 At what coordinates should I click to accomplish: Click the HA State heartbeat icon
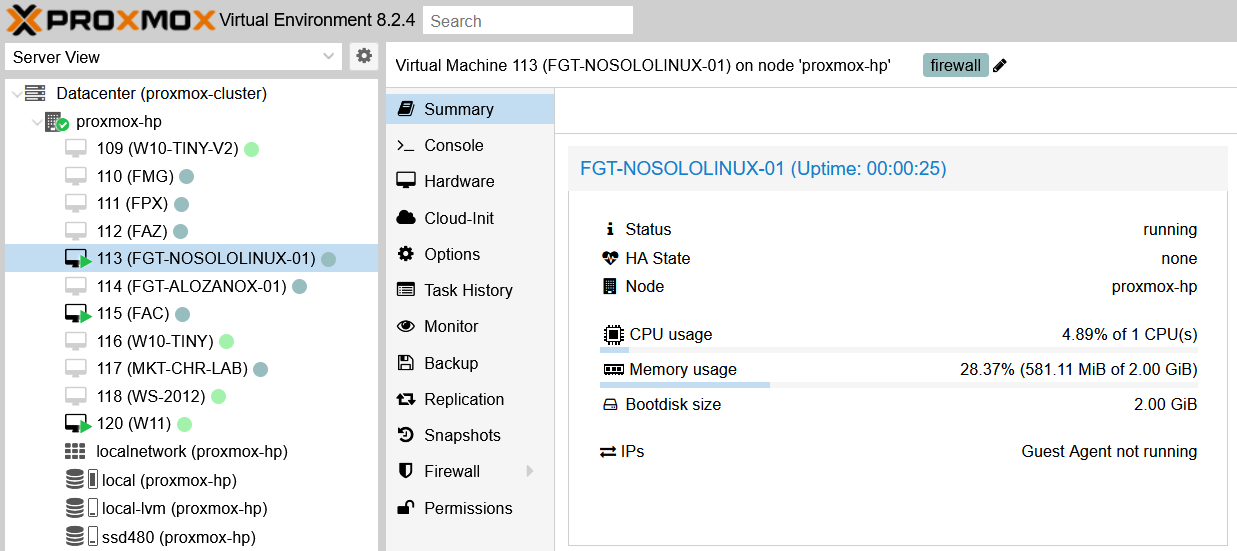pos(610,258)
